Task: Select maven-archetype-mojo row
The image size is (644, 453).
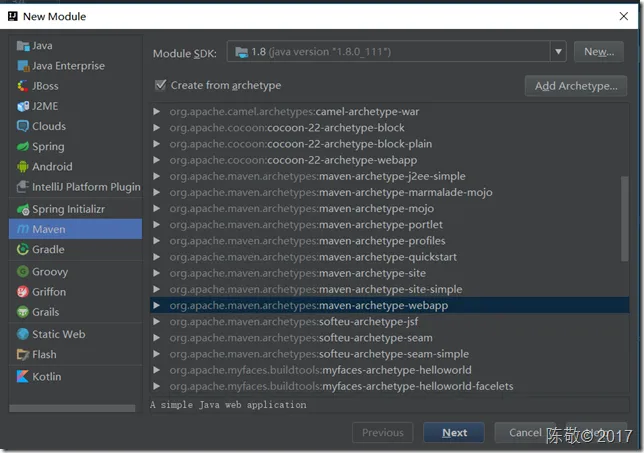Action: click(x=389, y=208)
